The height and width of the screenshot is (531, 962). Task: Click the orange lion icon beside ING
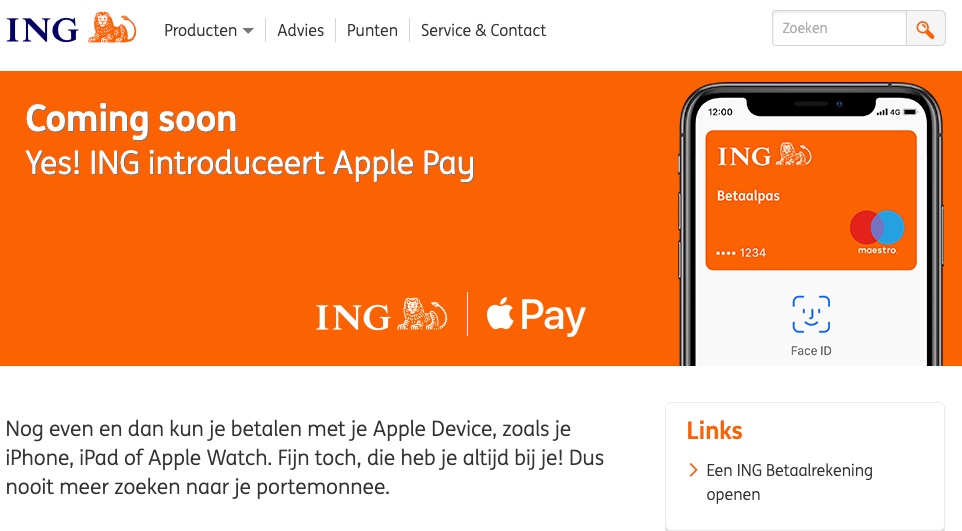tap(112, 28)
